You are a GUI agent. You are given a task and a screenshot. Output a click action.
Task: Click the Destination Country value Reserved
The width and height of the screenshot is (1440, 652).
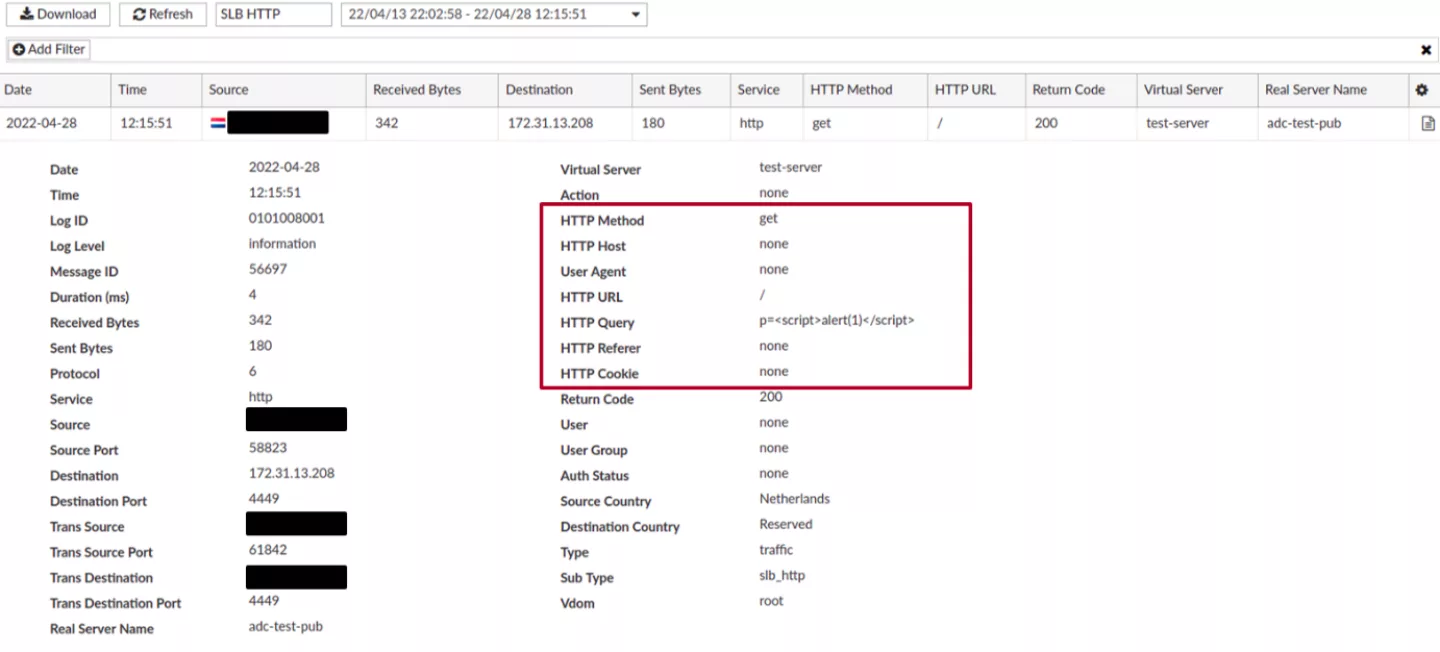[x=786, y=525]
